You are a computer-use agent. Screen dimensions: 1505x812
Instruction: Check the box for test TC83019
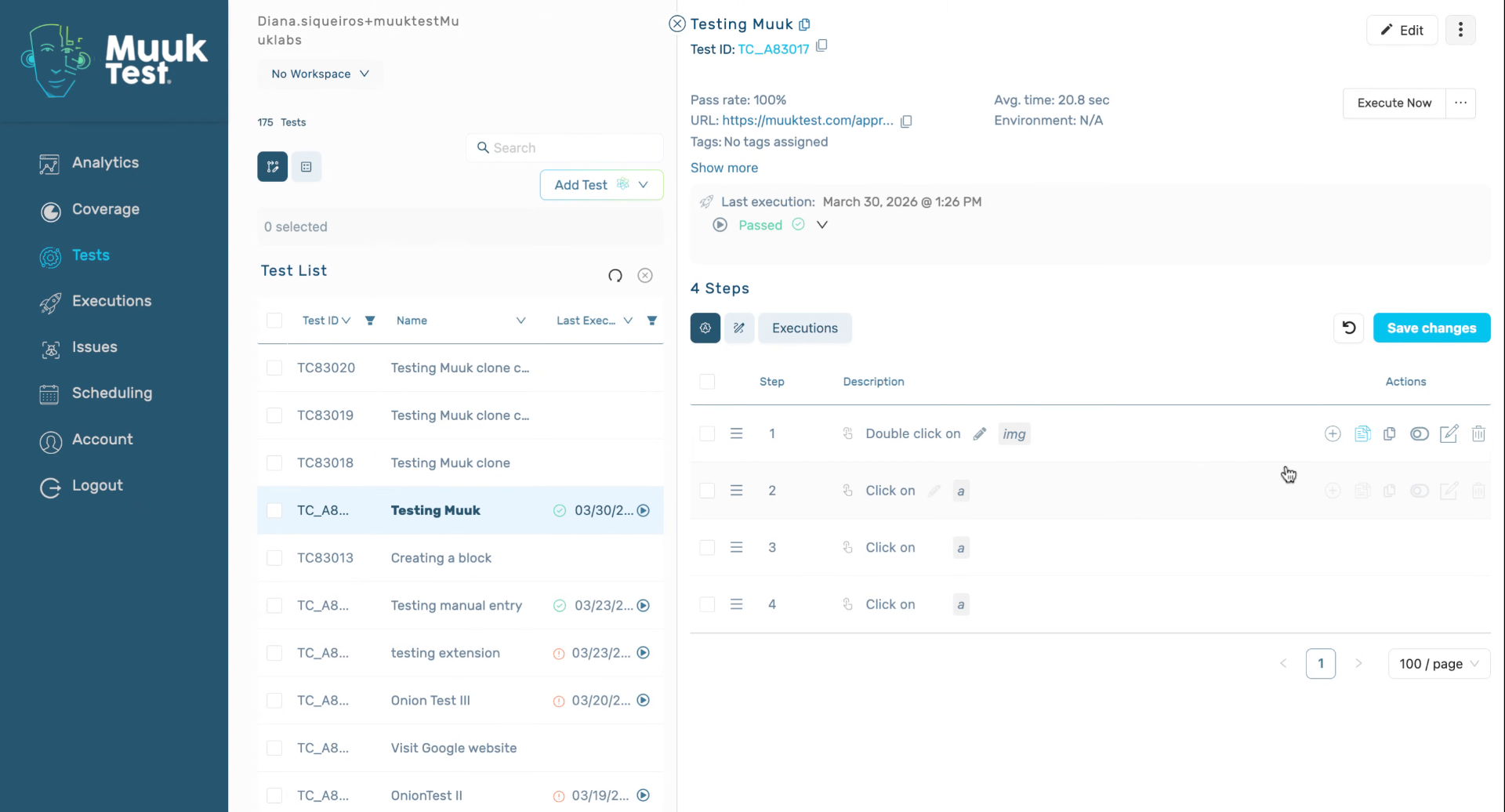(x=274, y=415)
